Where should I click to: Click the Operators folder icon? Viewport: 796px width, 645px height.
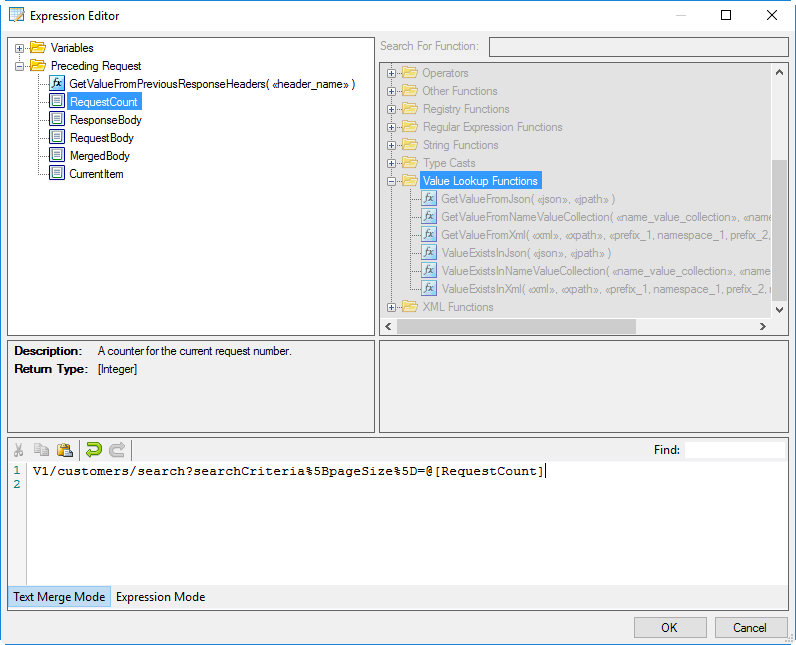coord(410,72)
